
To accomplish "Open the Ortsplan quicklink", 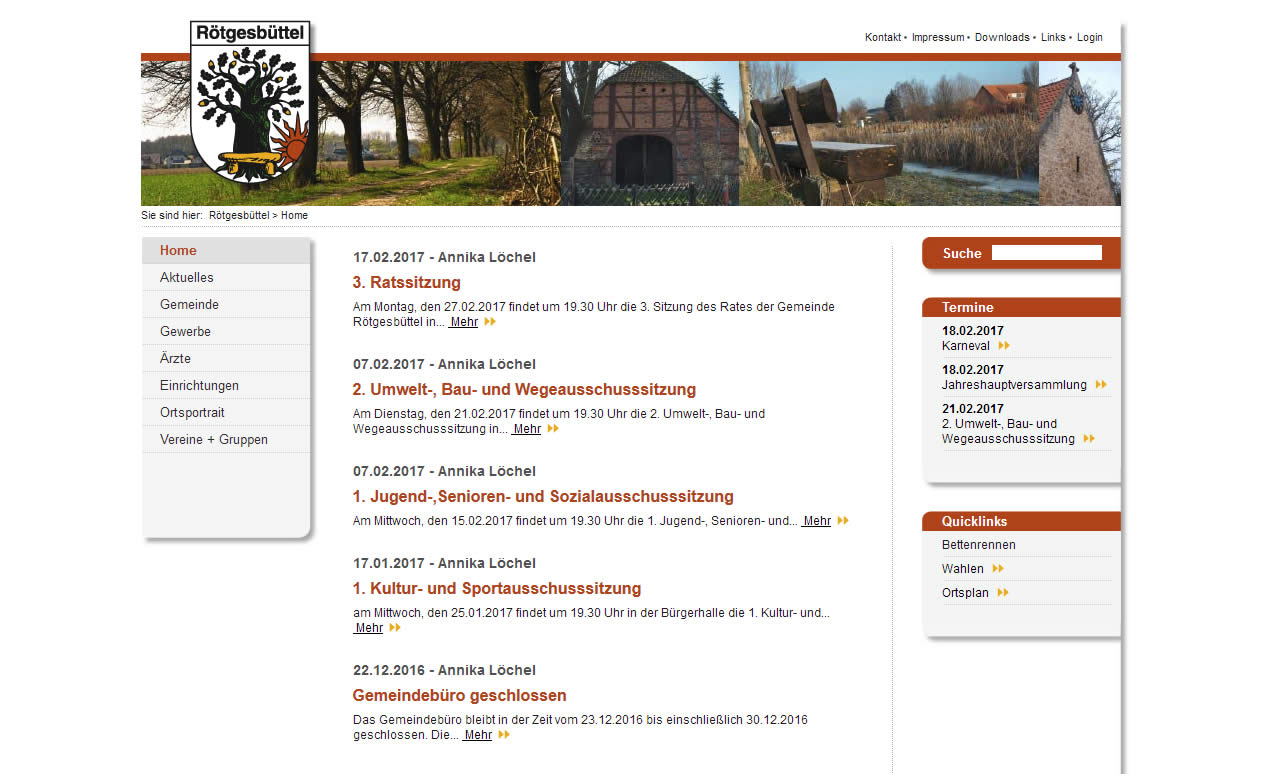I will pos(965,593).
